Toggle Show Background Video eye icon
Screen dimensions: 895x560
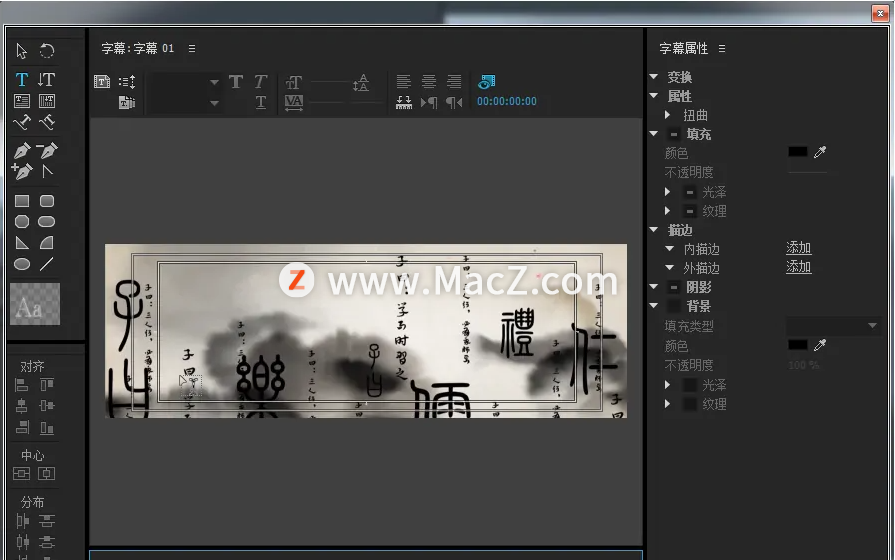point(486,82)
